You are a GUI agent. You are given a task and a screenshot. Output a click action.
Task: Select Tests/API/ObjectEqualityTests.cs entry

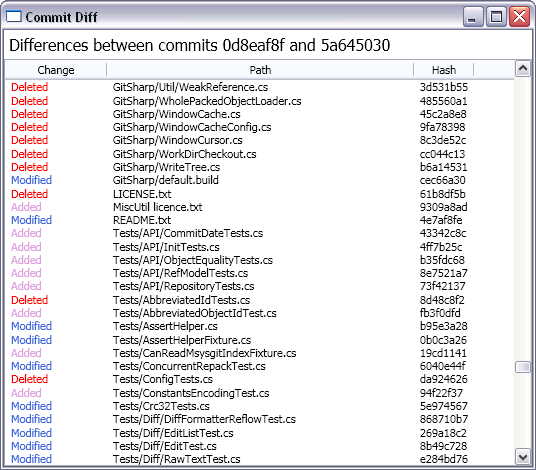pos(259,260)
